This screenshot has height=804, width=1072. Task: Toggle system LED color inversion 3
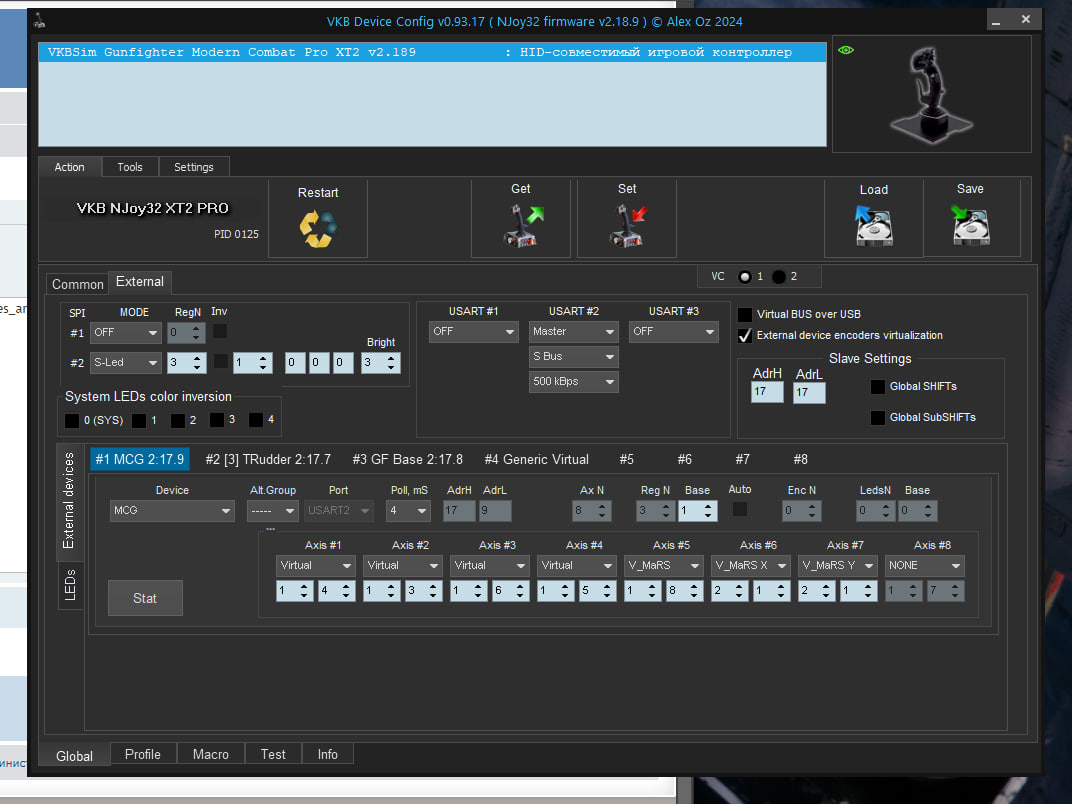(x=217, y=420)
